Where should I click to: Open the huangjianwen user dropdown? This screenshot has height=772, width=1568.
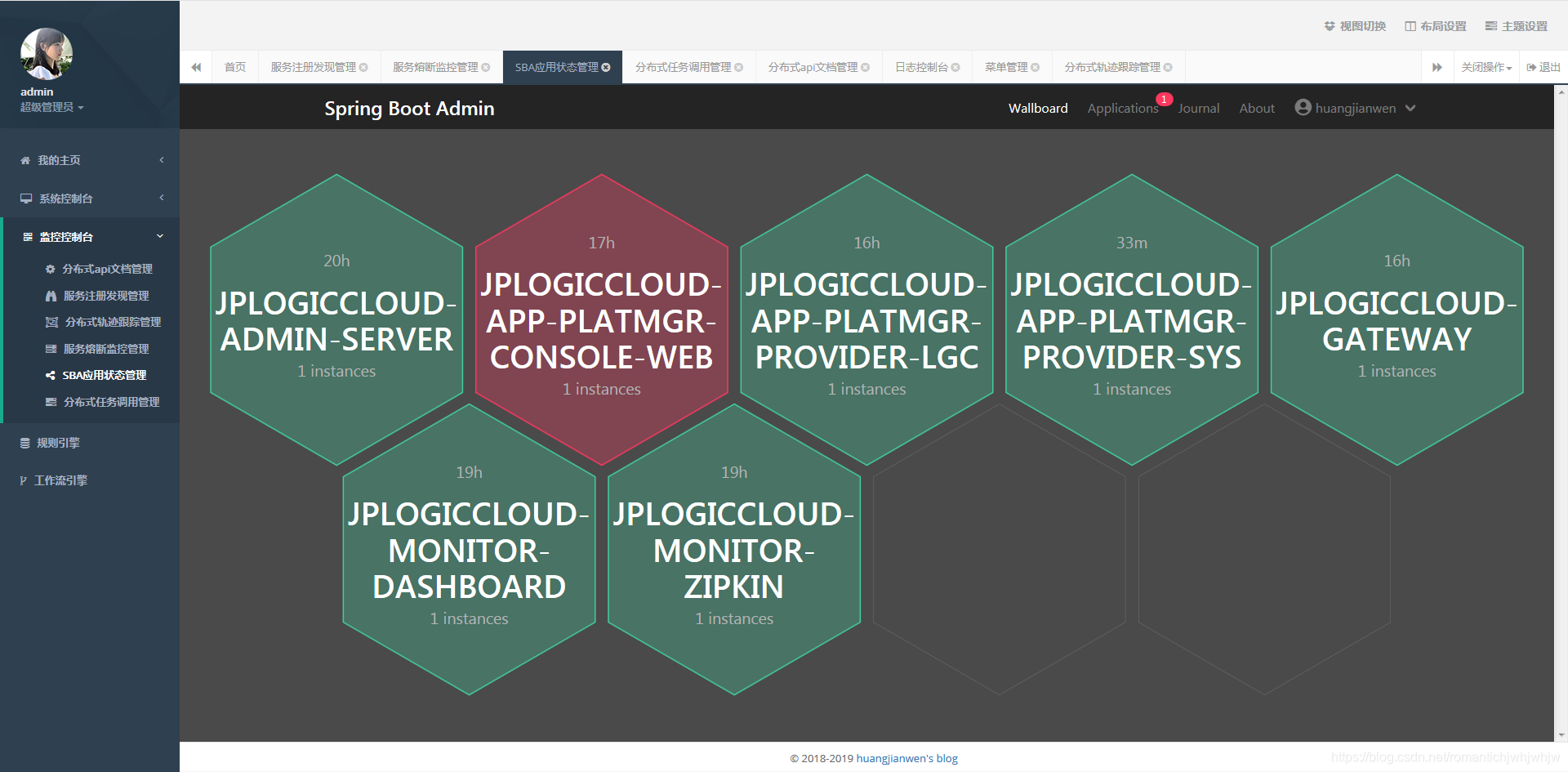1356,108
